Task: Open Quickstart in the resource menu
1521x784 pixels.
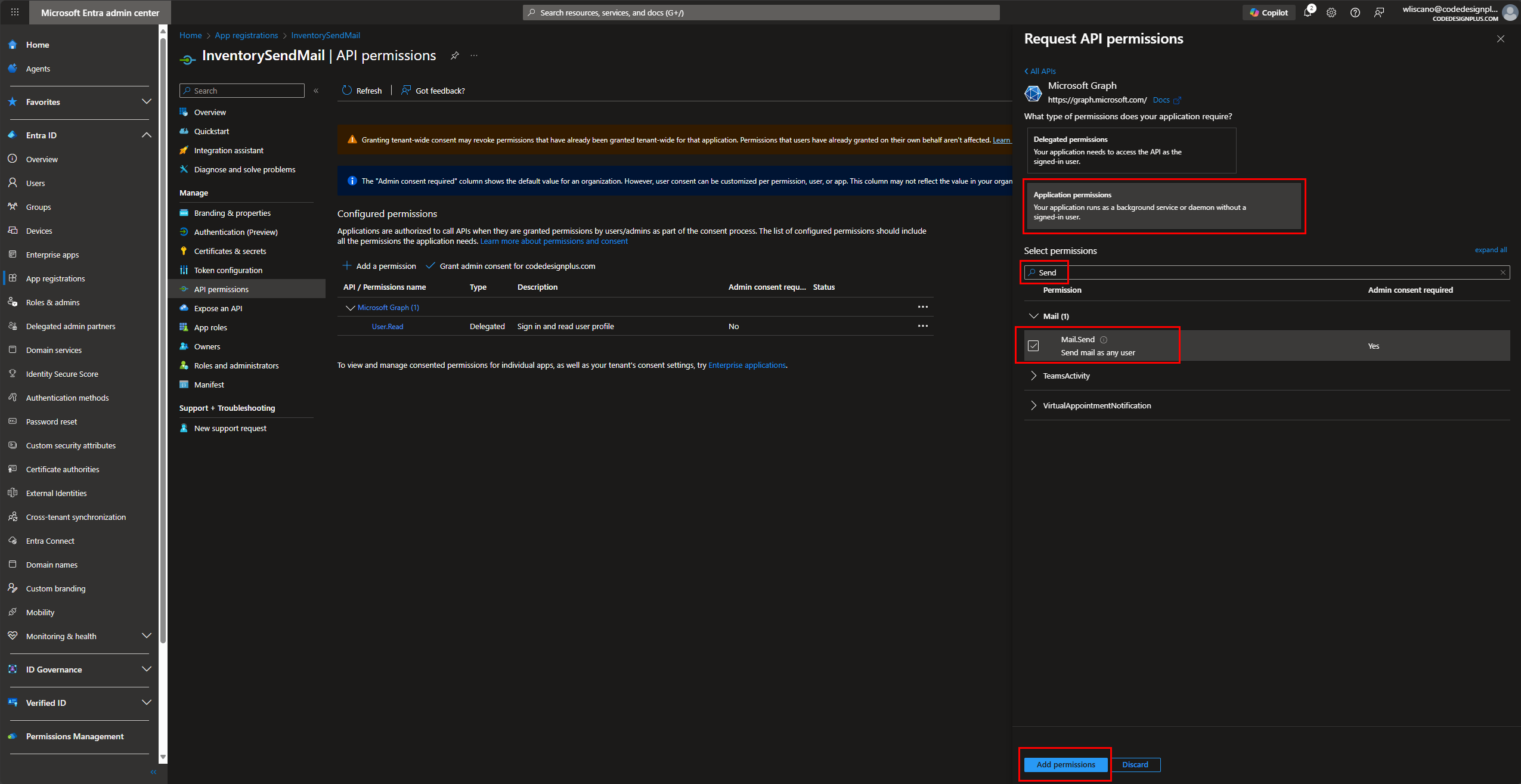Action: click(x=212, y=131)
